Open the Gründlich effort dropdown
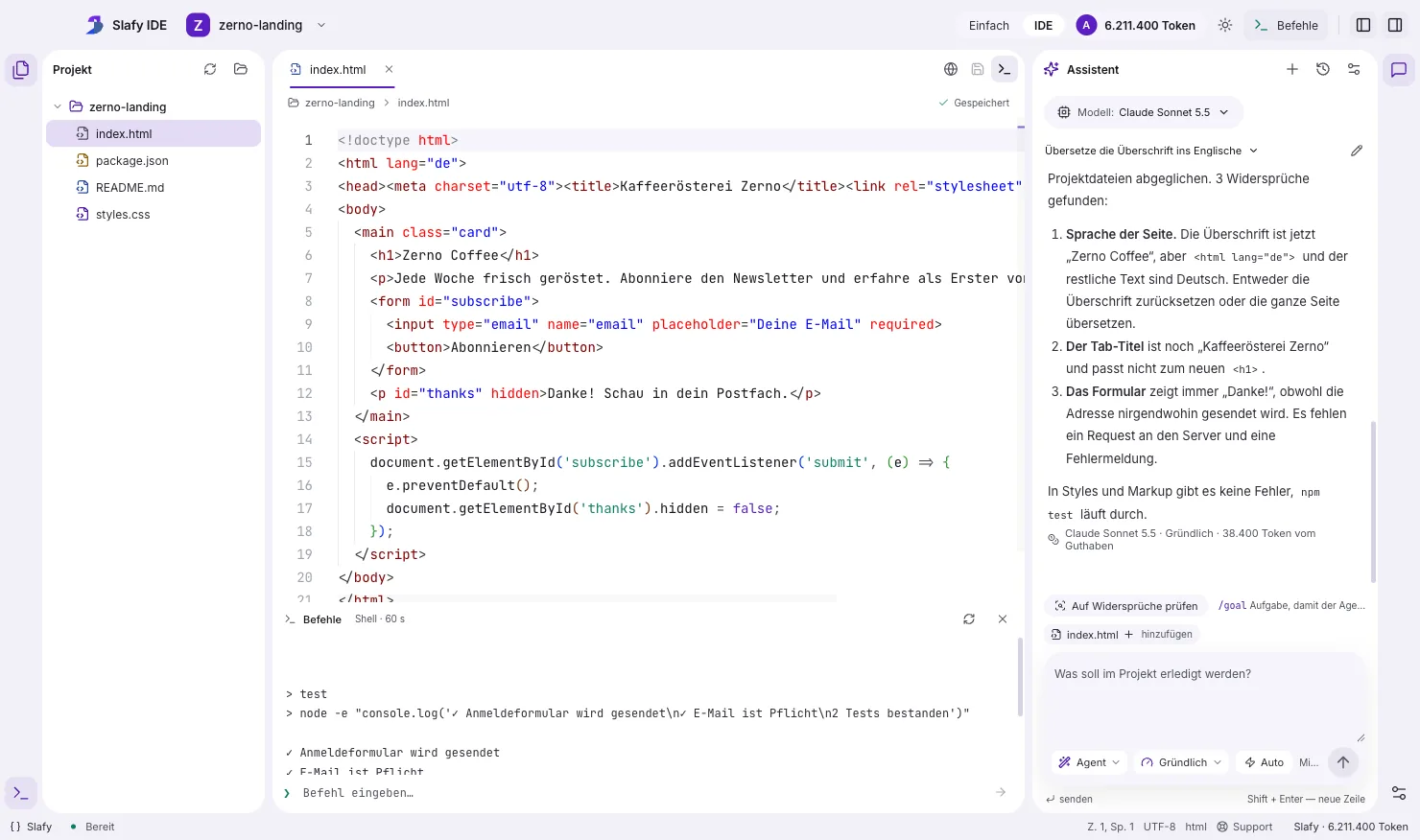The height and width of the screenshot is (840, 1420). [1181, 762]
